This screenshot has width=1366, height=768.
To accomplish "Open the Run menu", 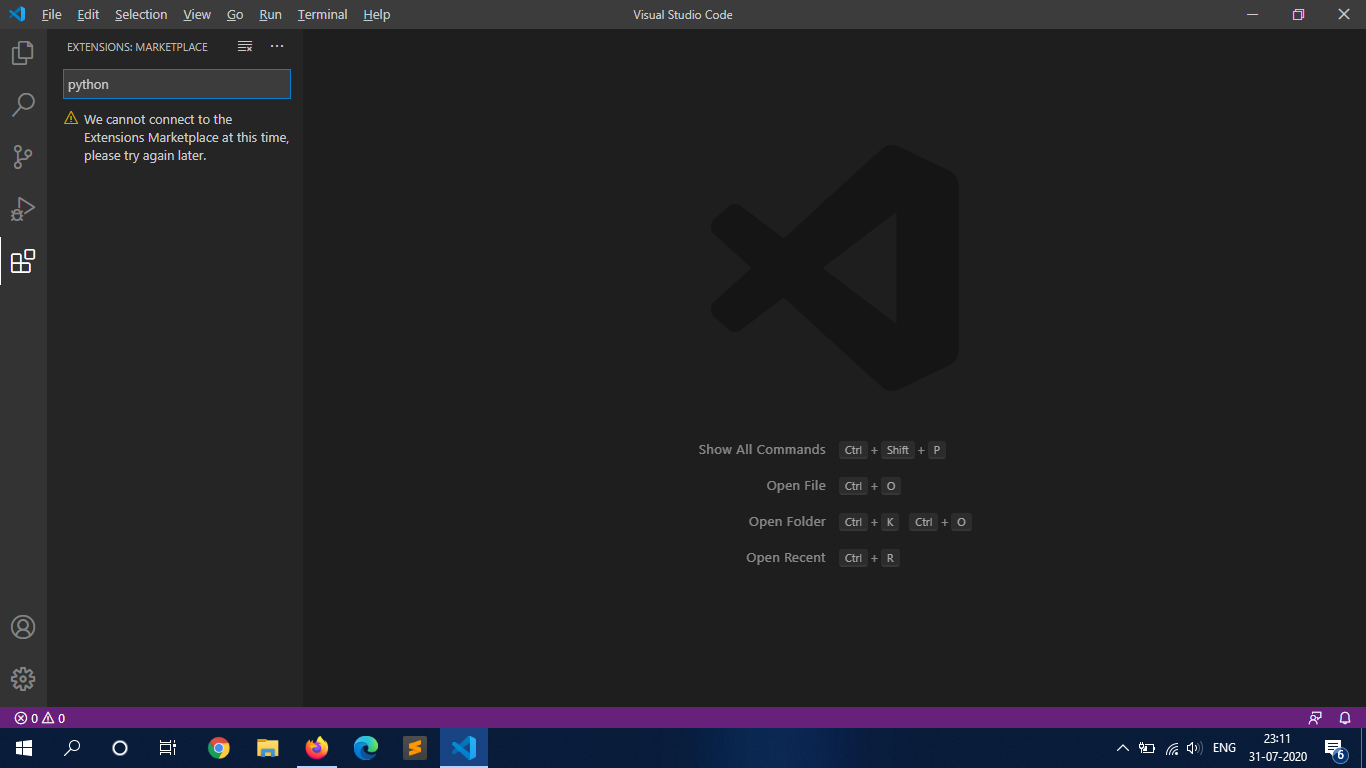I will (x=270, y=14).
